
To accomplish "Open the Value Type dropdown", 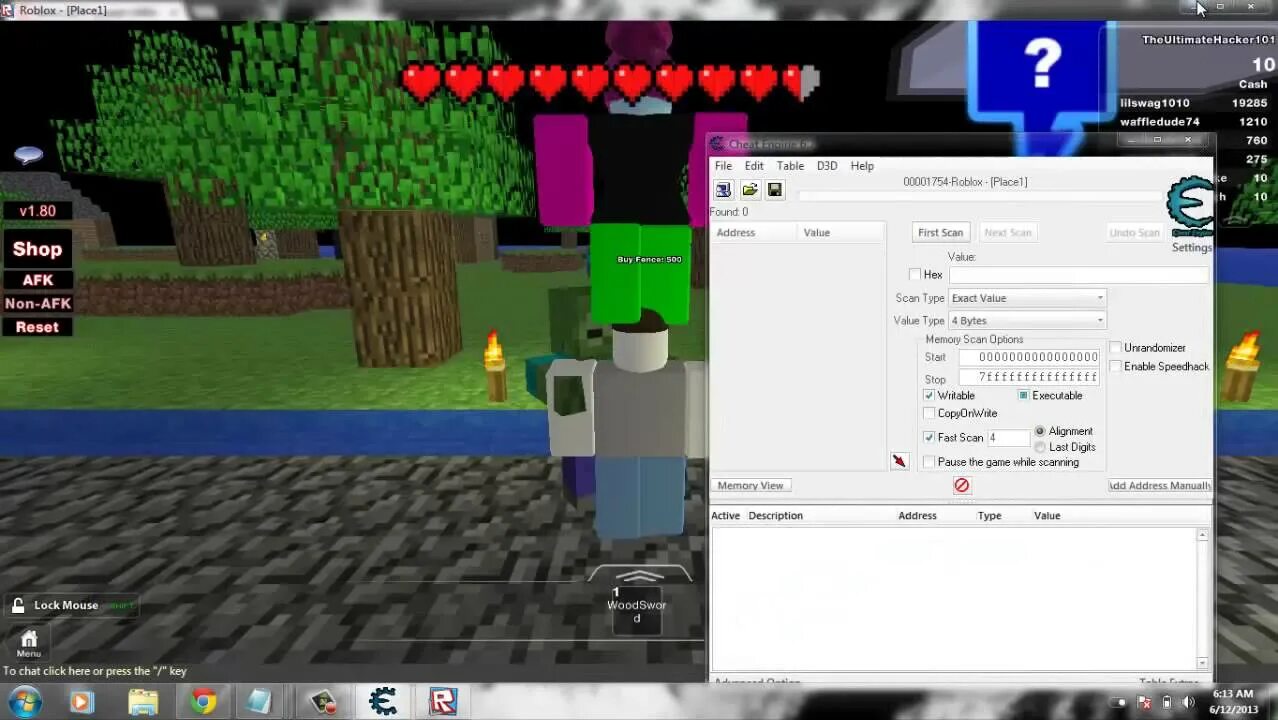I will click(1027, 320).
